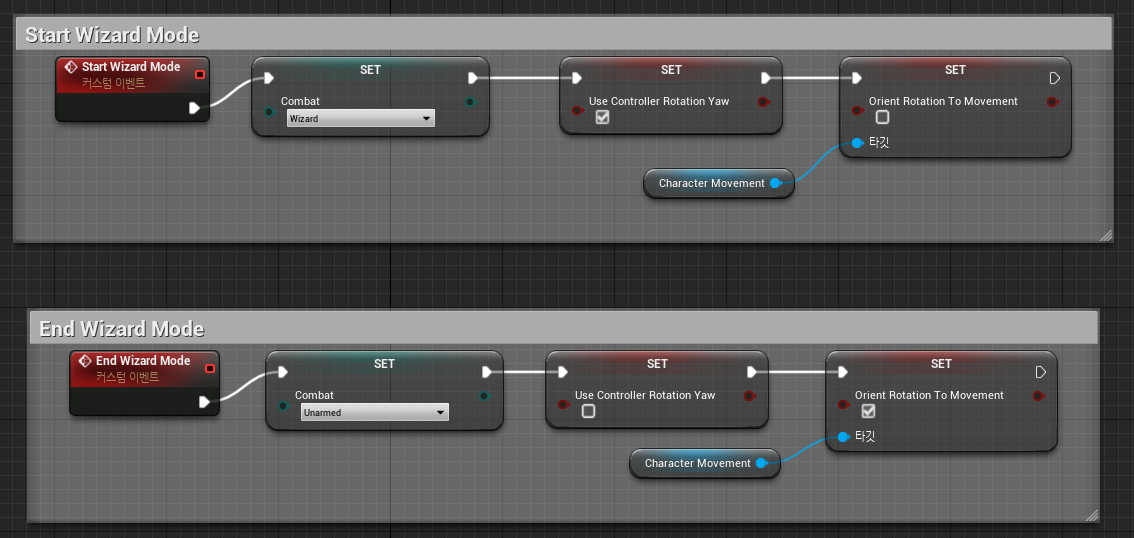This screenshot has height=538, width=1134.
Task: Click exec output pin of Combat Unarmed SET node
Action: [x=487, y=372]
